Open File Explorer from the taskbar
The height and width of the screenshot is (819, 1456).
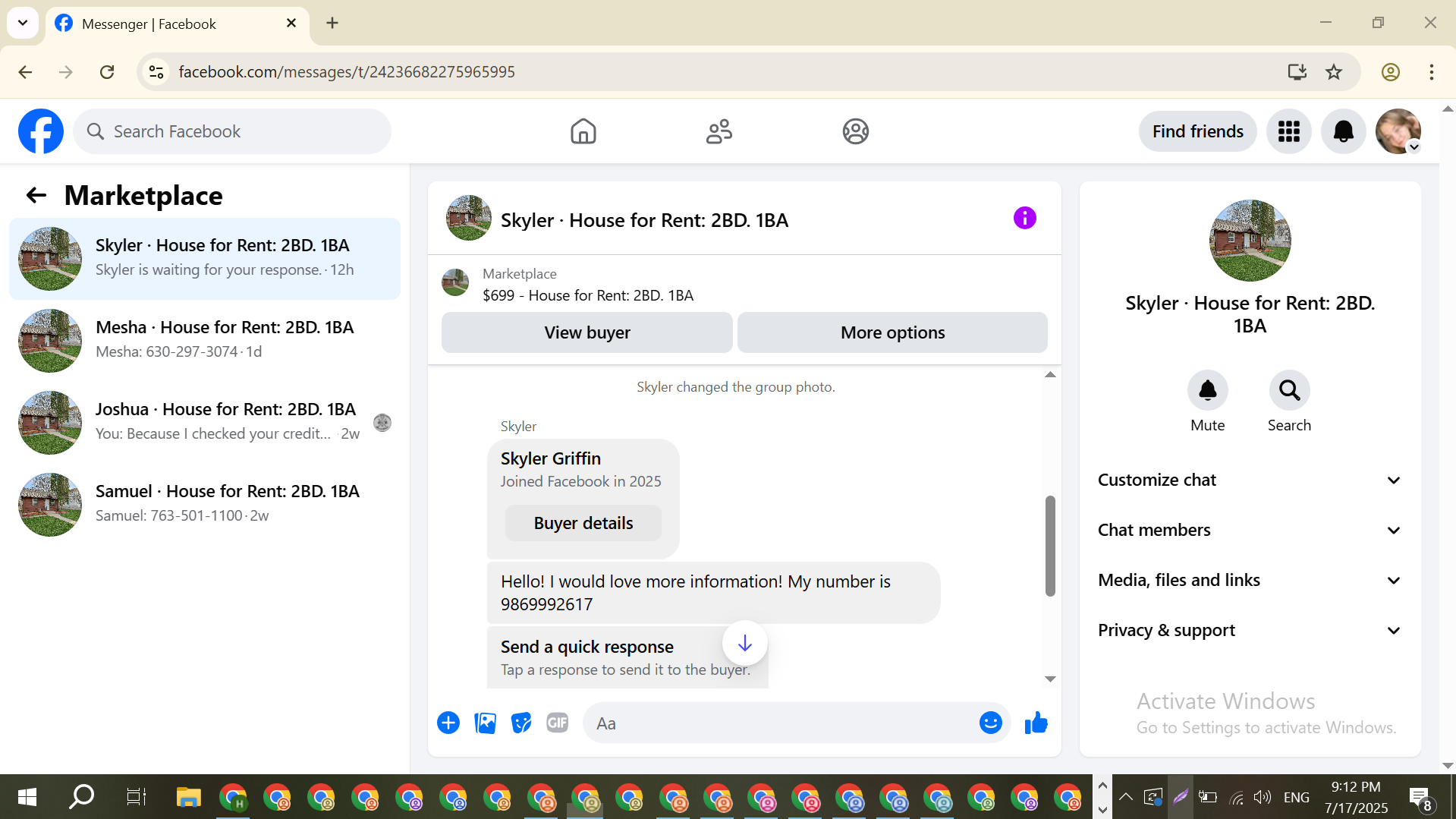pyautogui.click(x=188, y=797)
